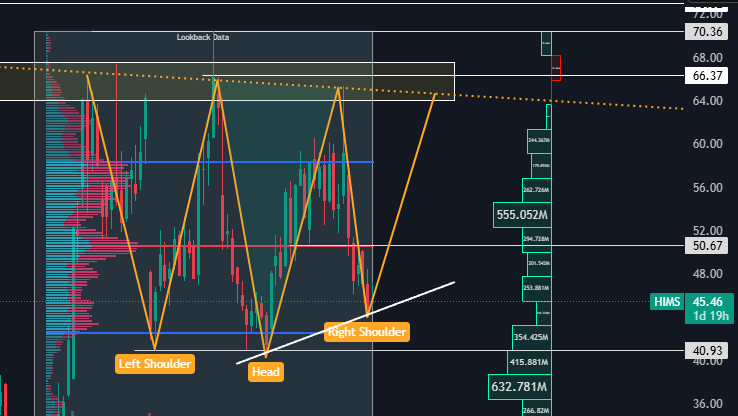Select the 555.052M volume bar
Screen dimensions: 738x416
522,215
